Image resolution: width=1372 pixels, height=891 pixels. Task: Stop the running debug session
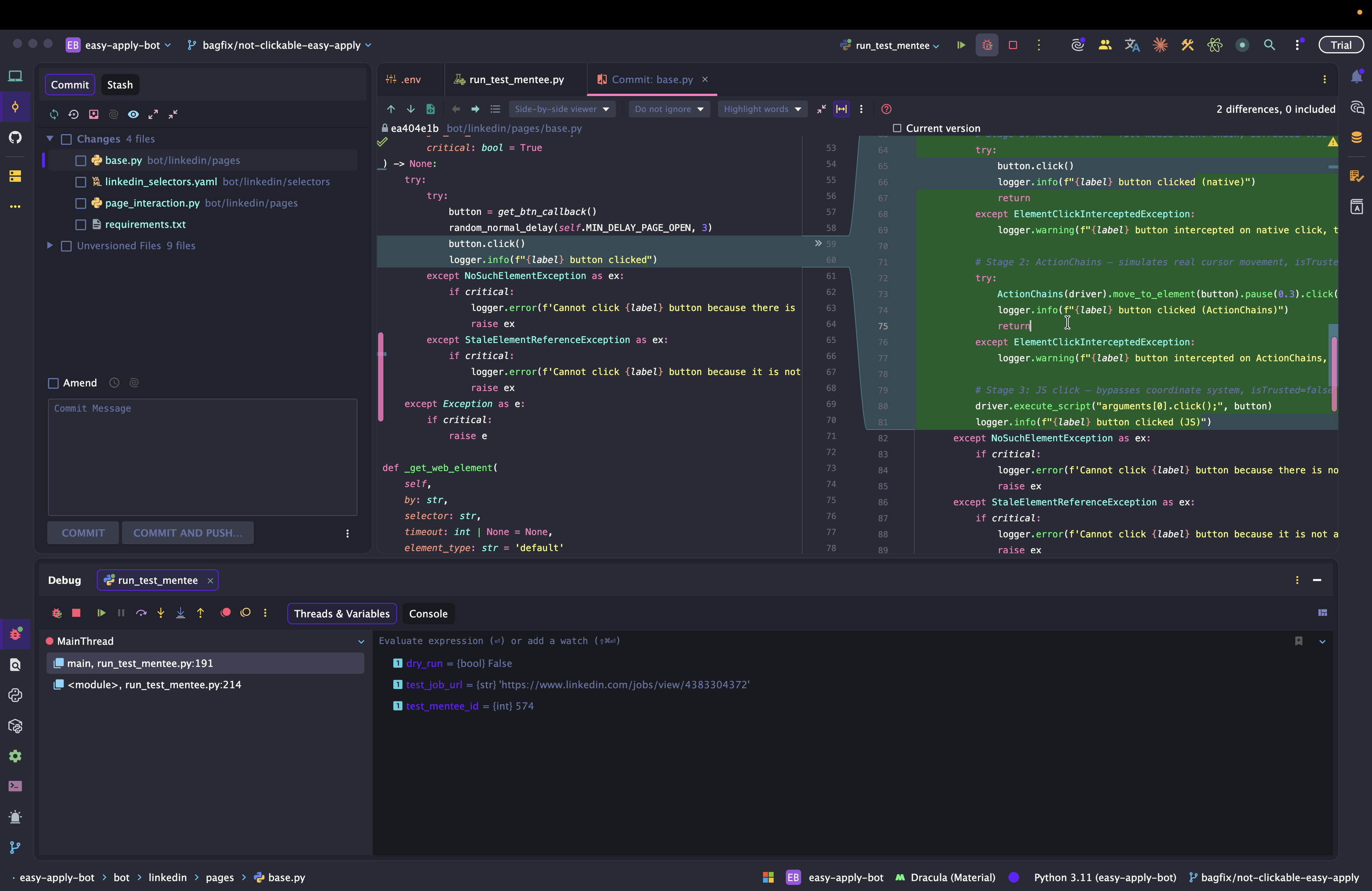[76, 613]
